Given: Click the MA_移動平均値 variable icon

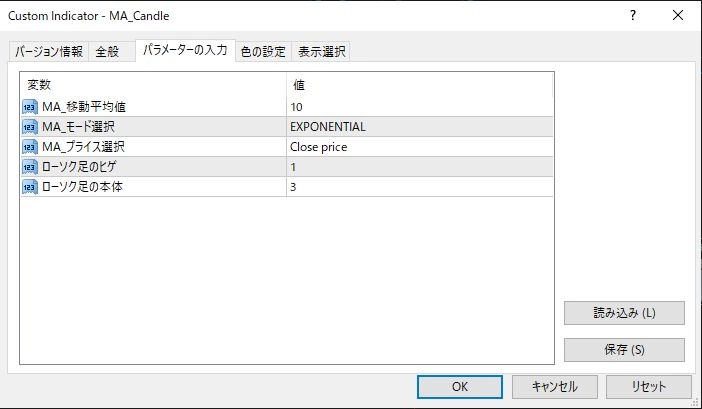Looking at the screenshot, I should click(30, 107).
